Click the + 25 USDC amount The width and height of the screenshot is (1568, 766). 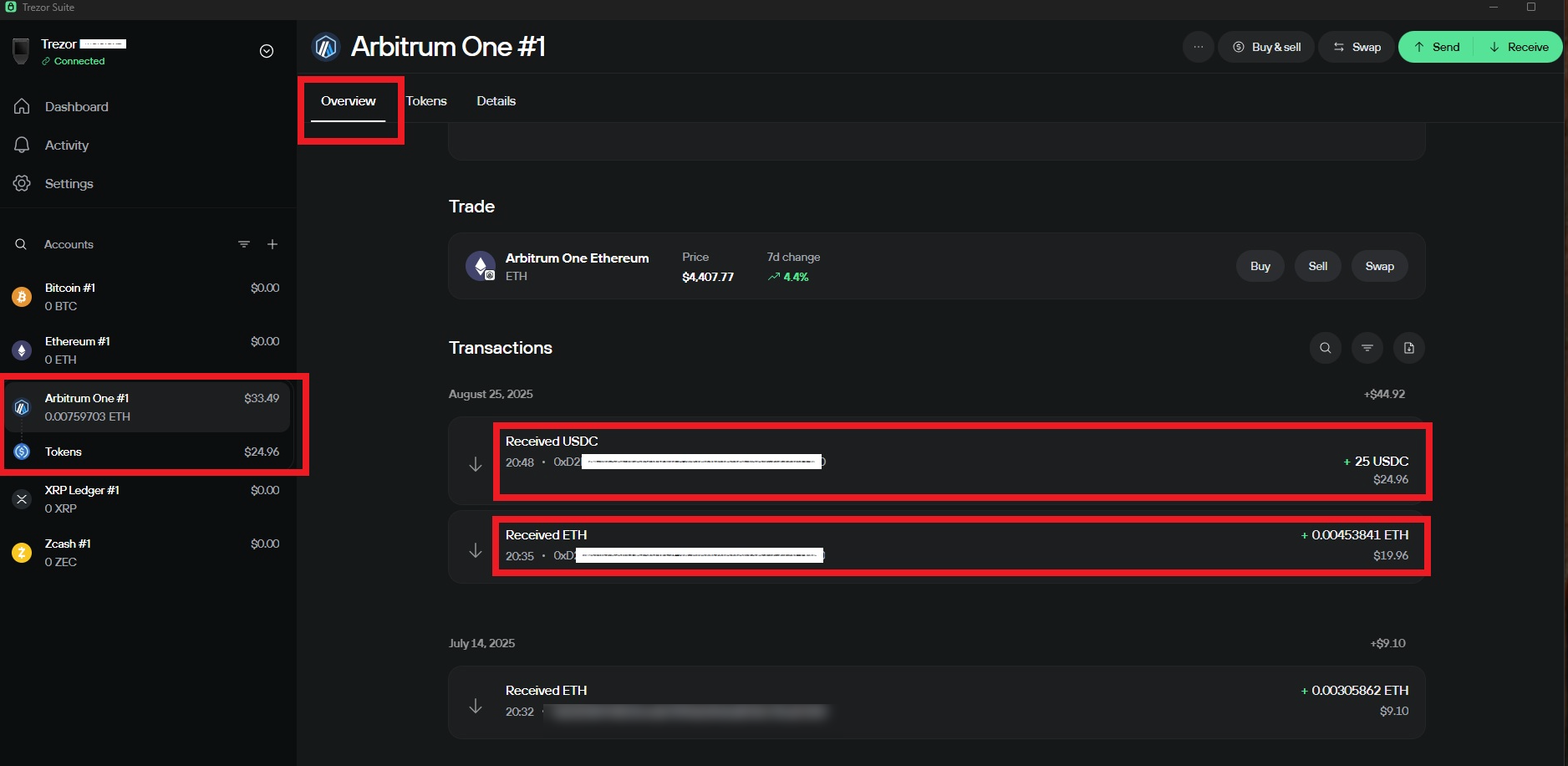1376,462
